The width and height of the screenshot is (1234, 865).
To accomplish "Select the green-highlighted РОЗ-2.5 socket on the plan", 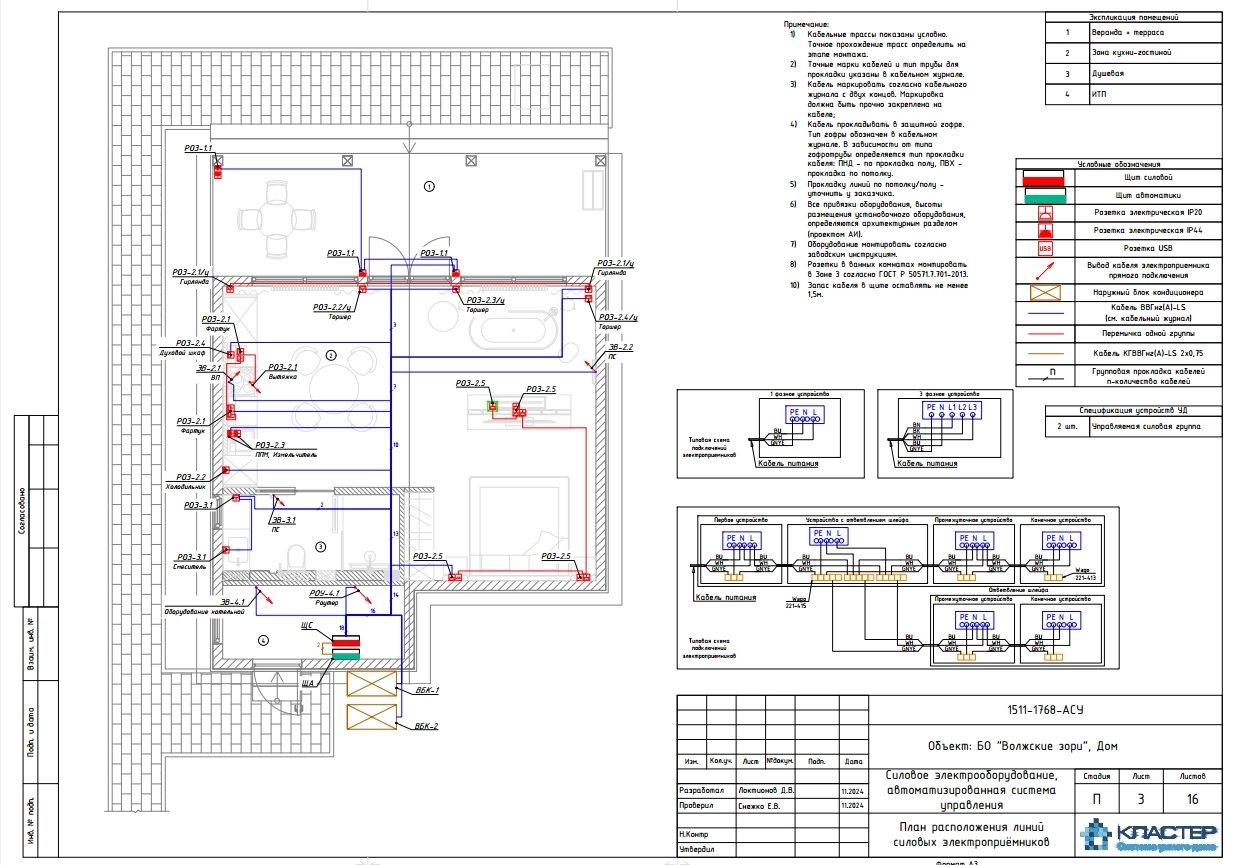I will (492, 406).
